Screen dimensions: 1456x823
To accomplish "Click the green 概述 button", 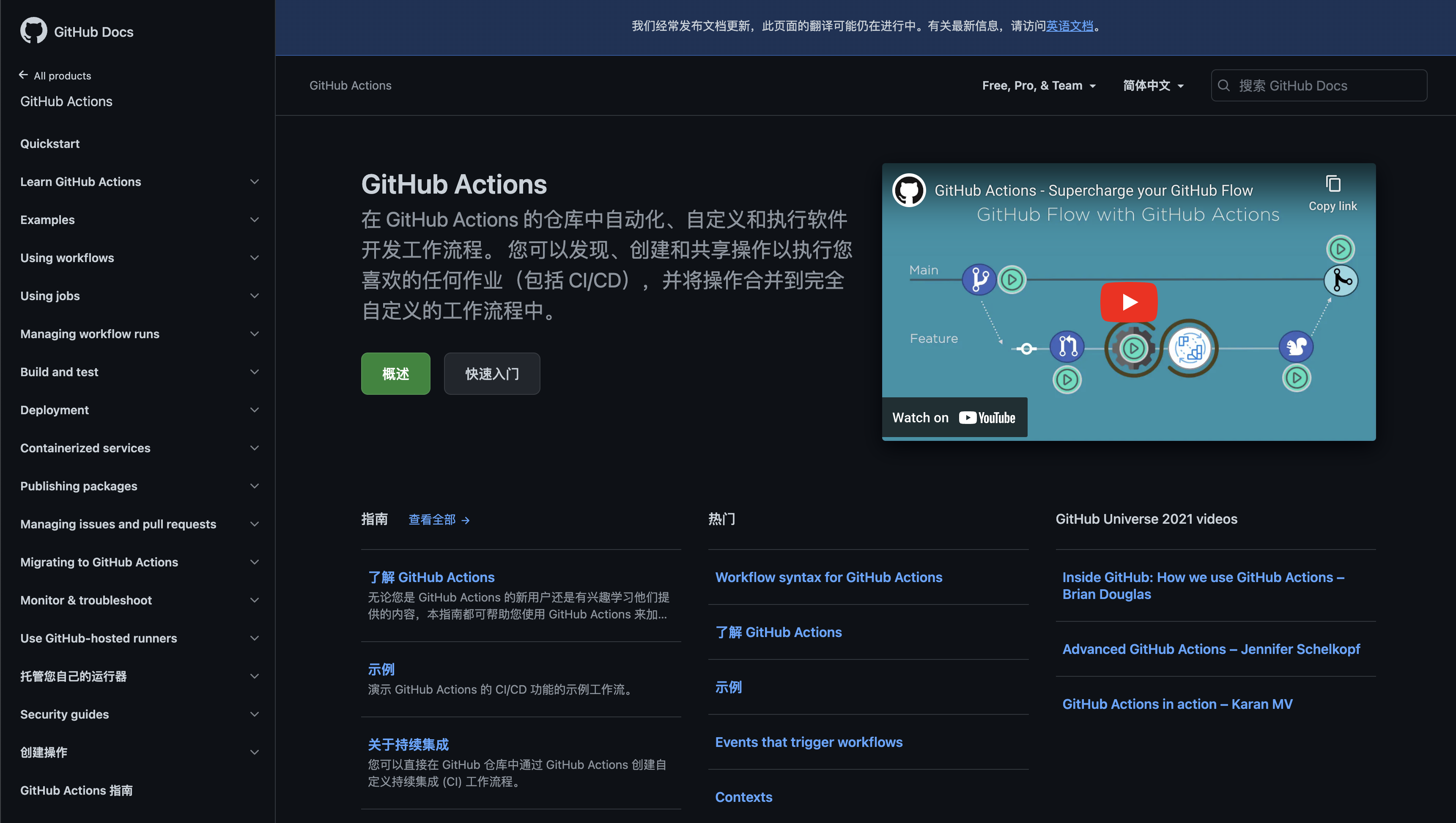I will (x=395, y=374).
